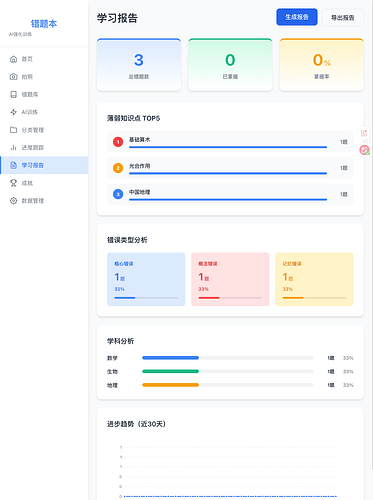Click the 错题本 logo title

pyautogui.click(x=44, y=24)
